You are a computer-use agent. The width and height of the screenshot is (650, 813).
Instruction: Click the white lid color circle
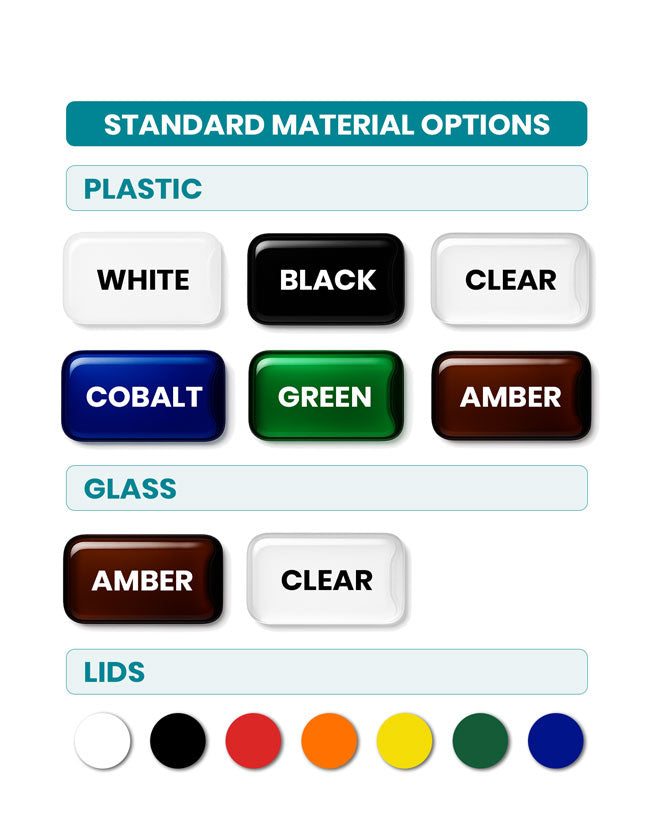click(102, 741)
